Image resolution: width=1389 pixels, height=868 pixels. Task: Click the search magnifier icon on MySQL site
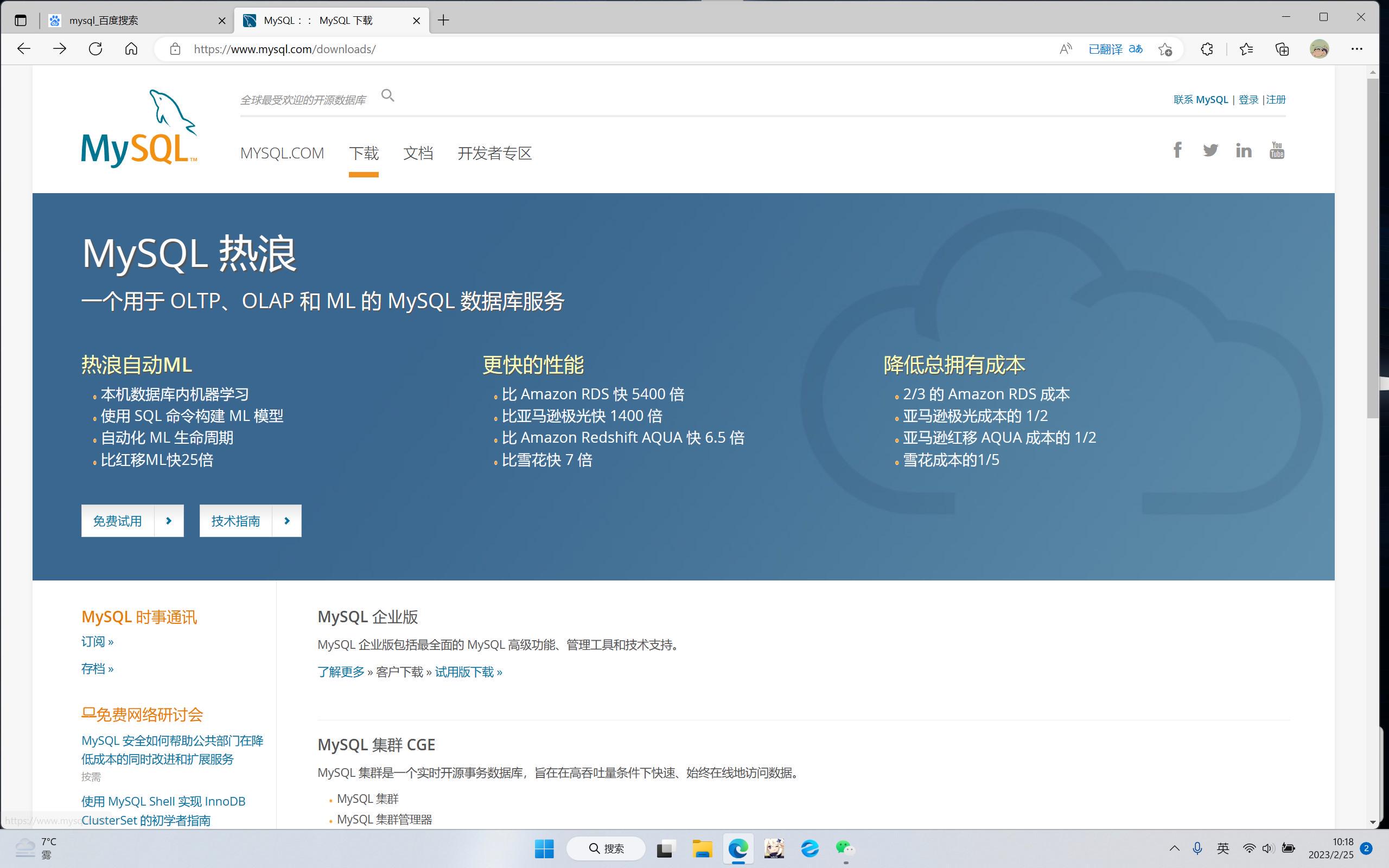(x=388, y=95)
